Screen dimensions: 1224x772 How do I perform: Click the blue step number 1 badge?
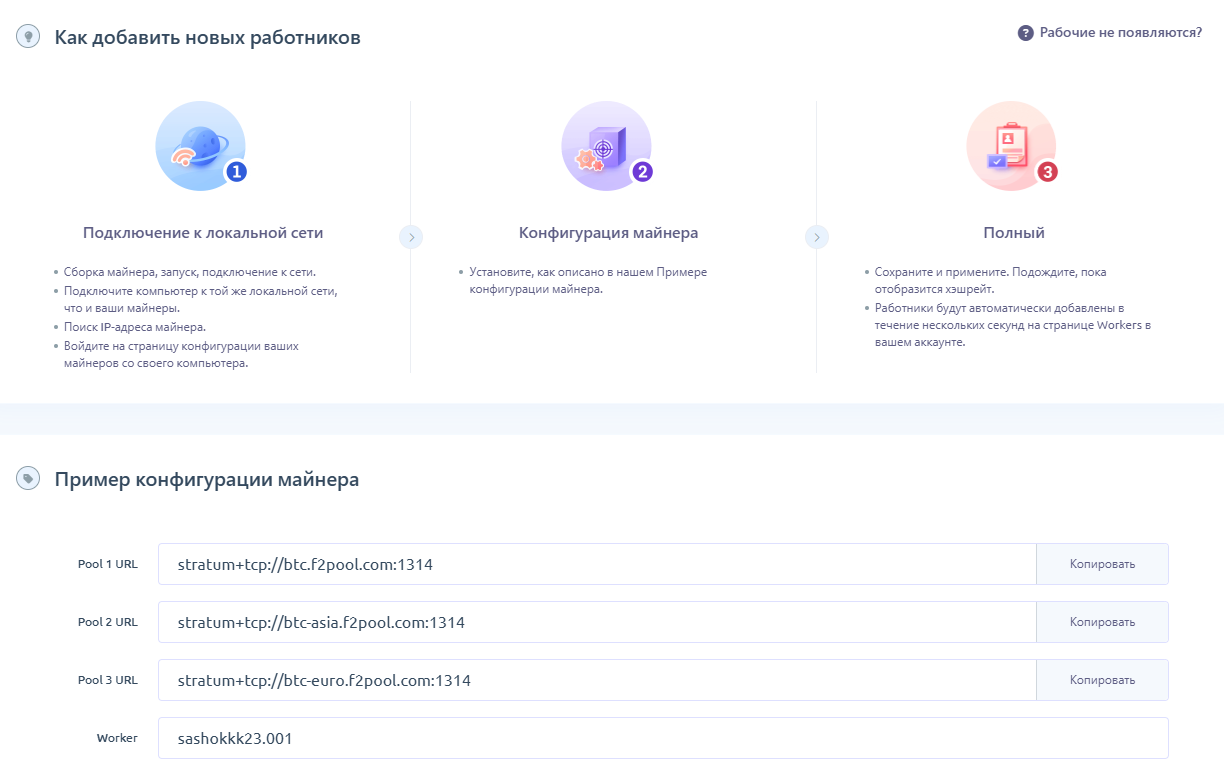[x=236, y=172]
